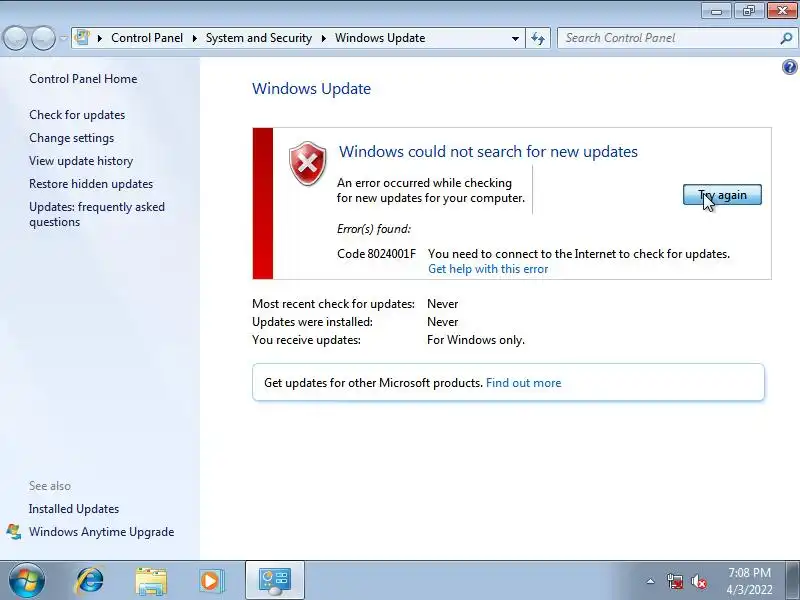Image resolution: width=800 pixels, height=600 pixels.
Task: Launch Windows Media Player from taskbar
Action: coord(210,581)
